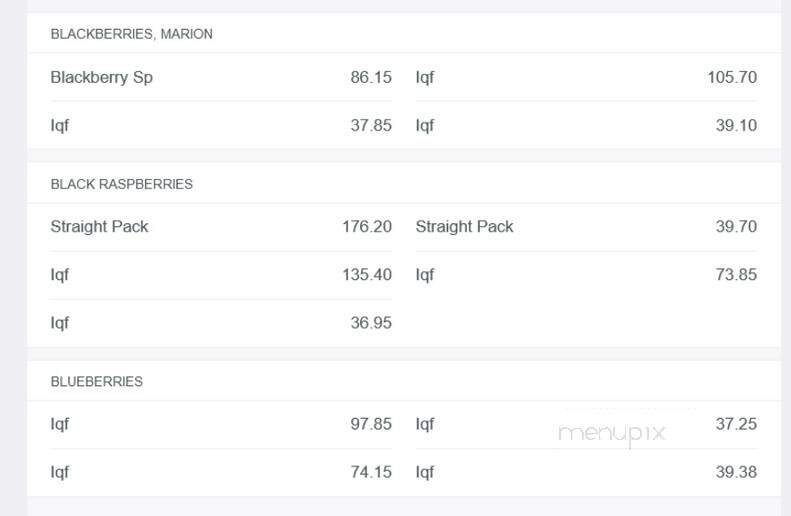Click the Black Raspberries section heading
The image size is (791, 516).
[x=121, y=184]
